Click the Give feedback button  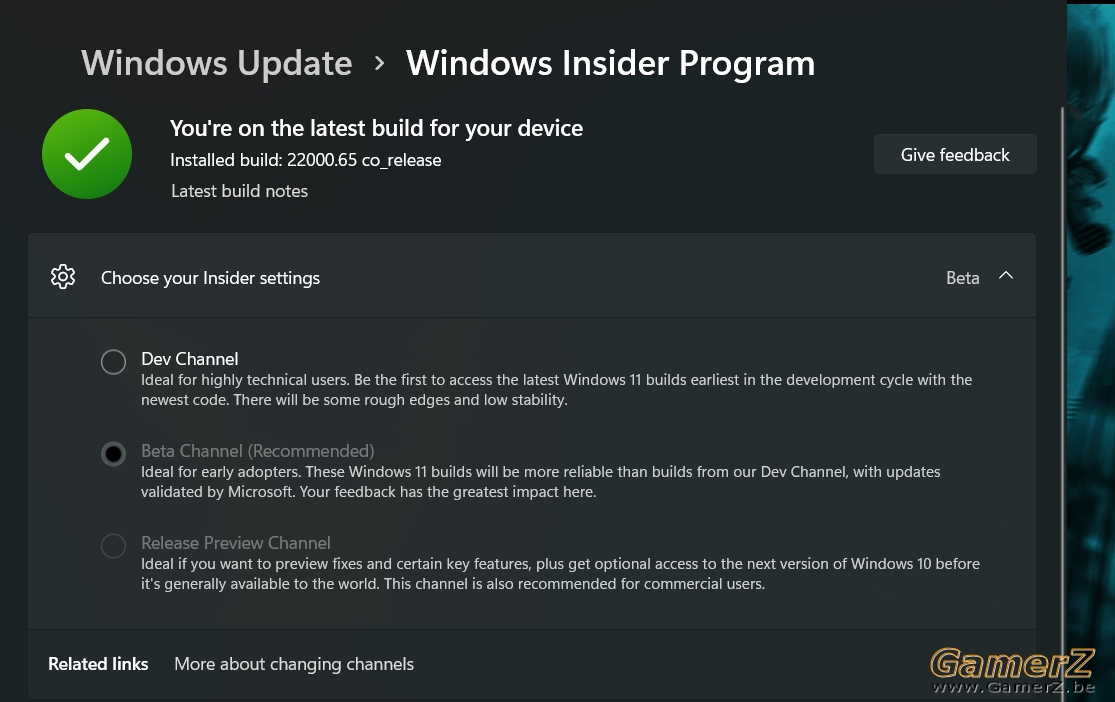955,154
